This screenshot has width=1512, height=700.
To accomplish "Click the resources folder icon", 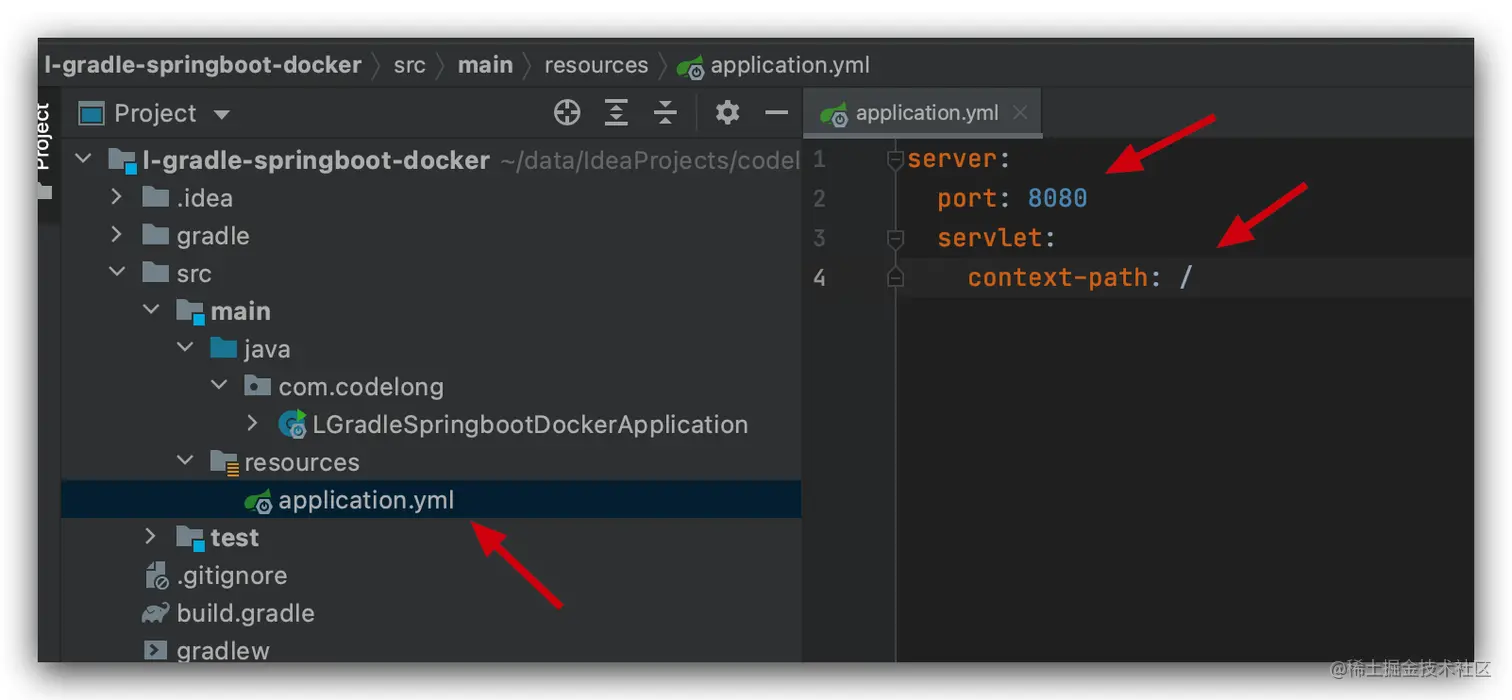I will [x=224, y=462].
